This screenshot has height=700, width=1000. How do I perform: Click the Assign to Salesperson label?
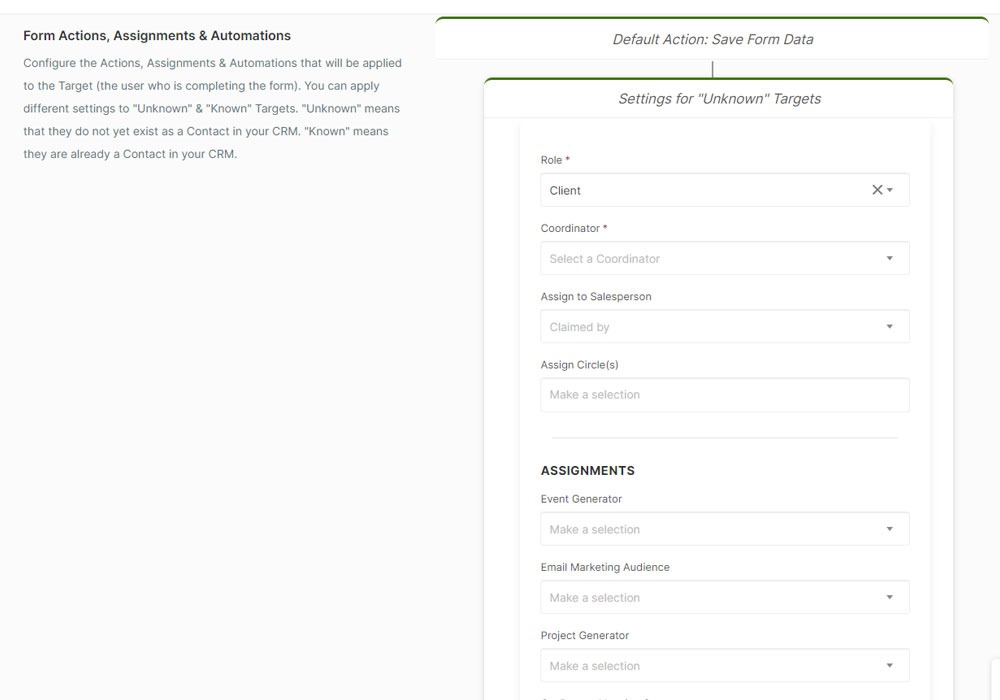[x=595, y=297]
